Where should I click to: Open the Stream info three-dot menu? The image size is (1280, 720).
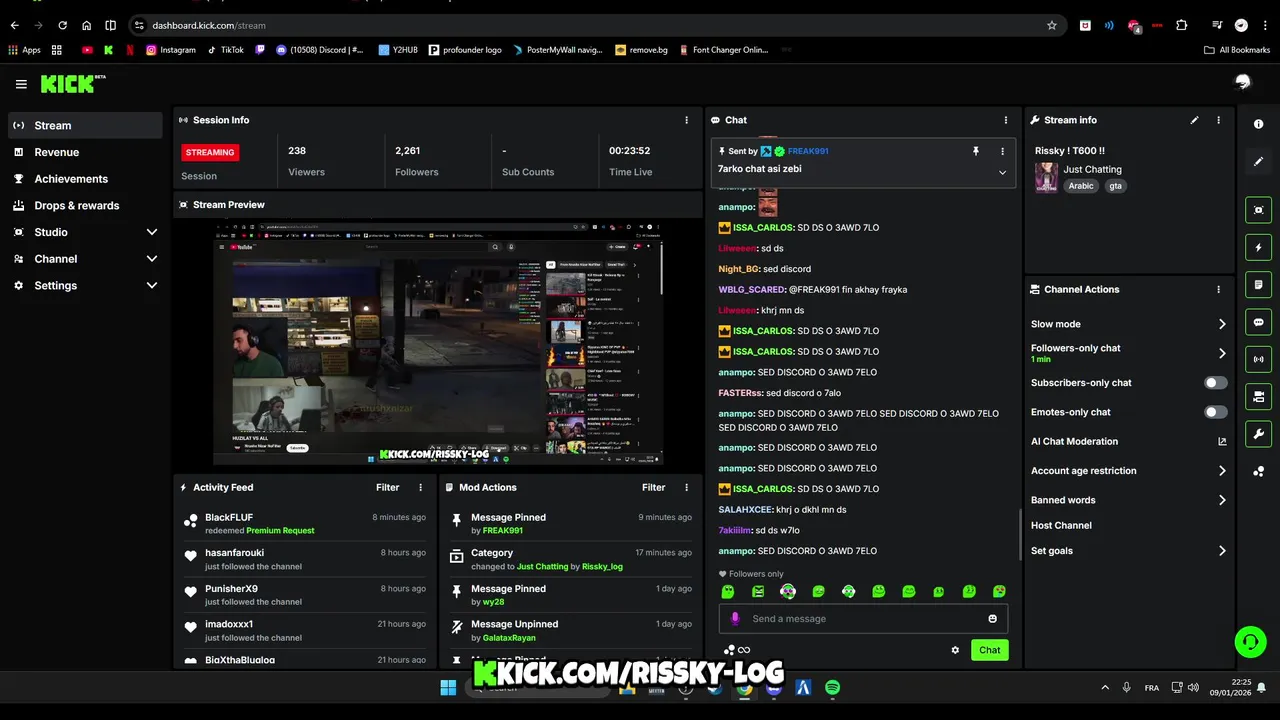point(1218,120)
